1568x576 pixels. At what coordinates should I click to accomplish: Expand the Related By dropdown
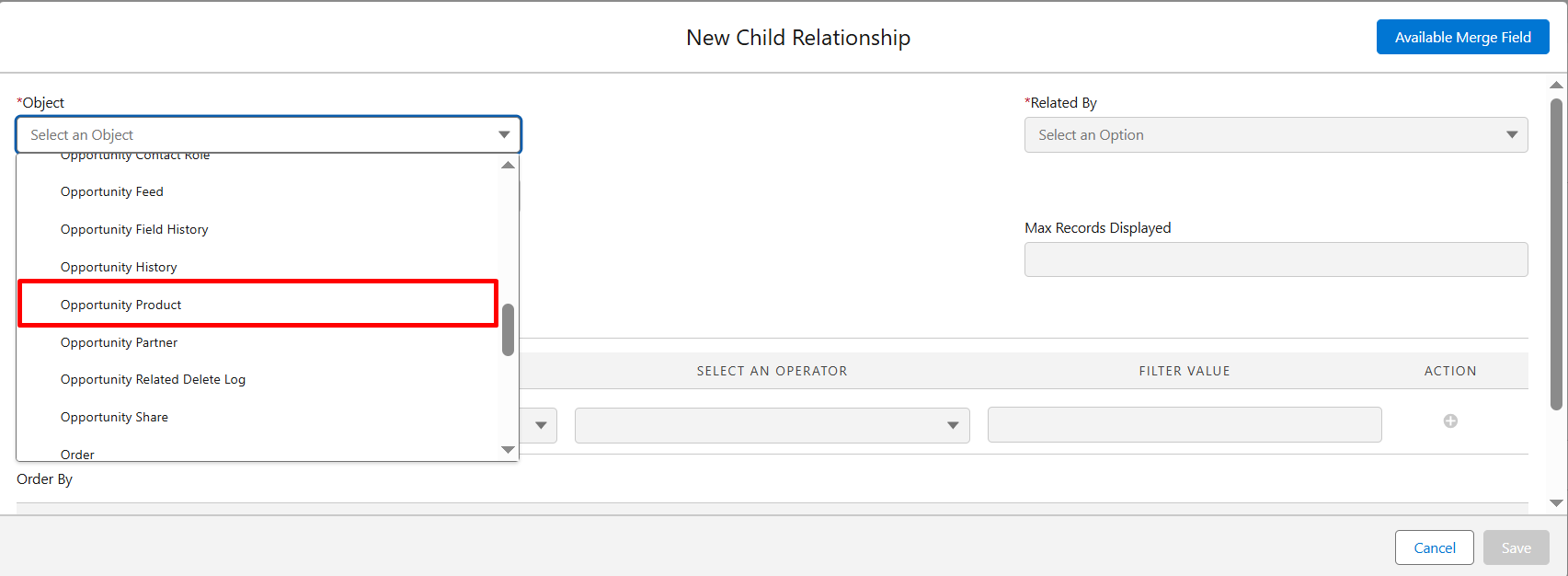pos(1276,135)
